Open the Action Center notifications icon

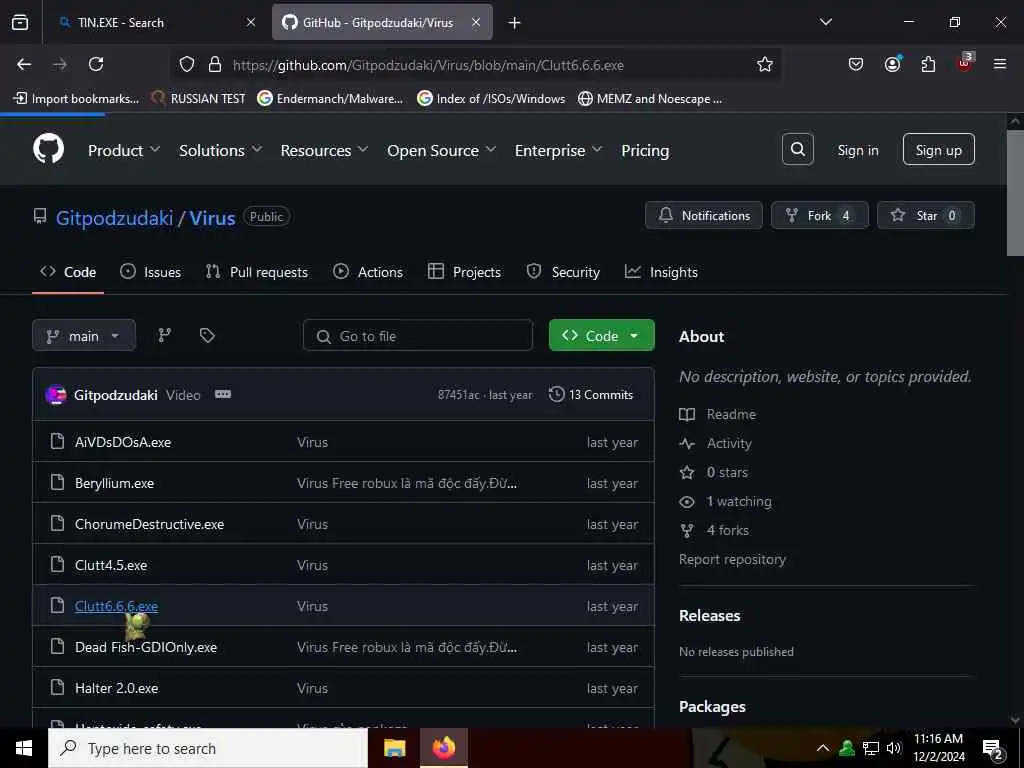pos(993,749)
